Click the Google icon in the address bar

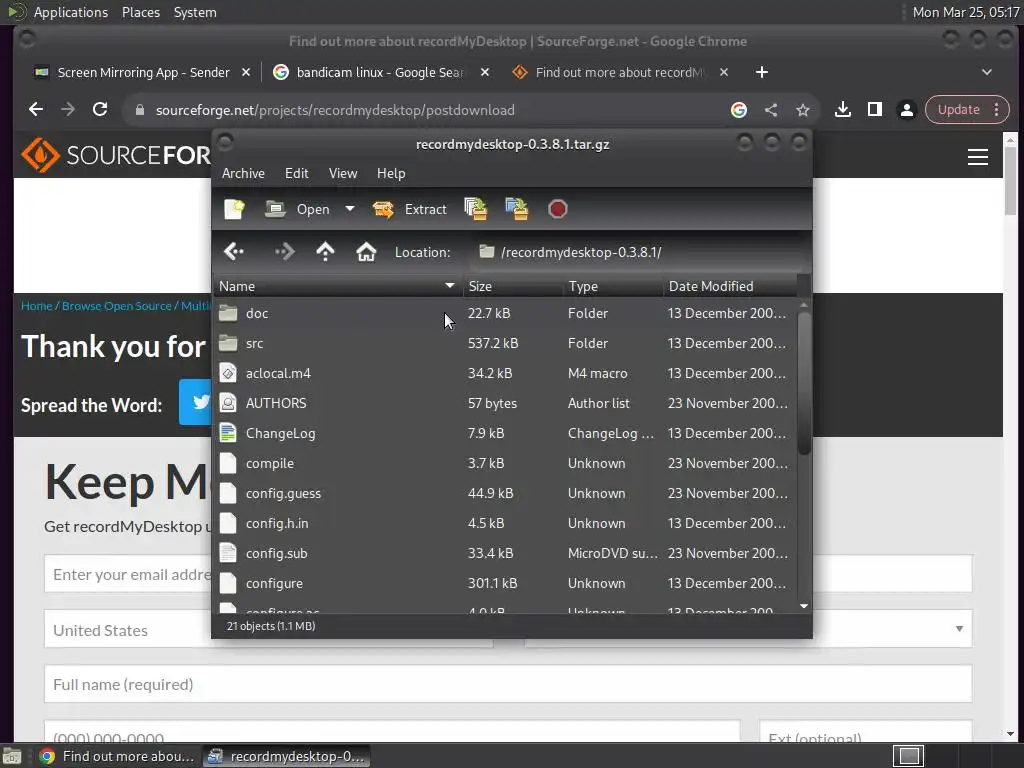pos(739,110)
